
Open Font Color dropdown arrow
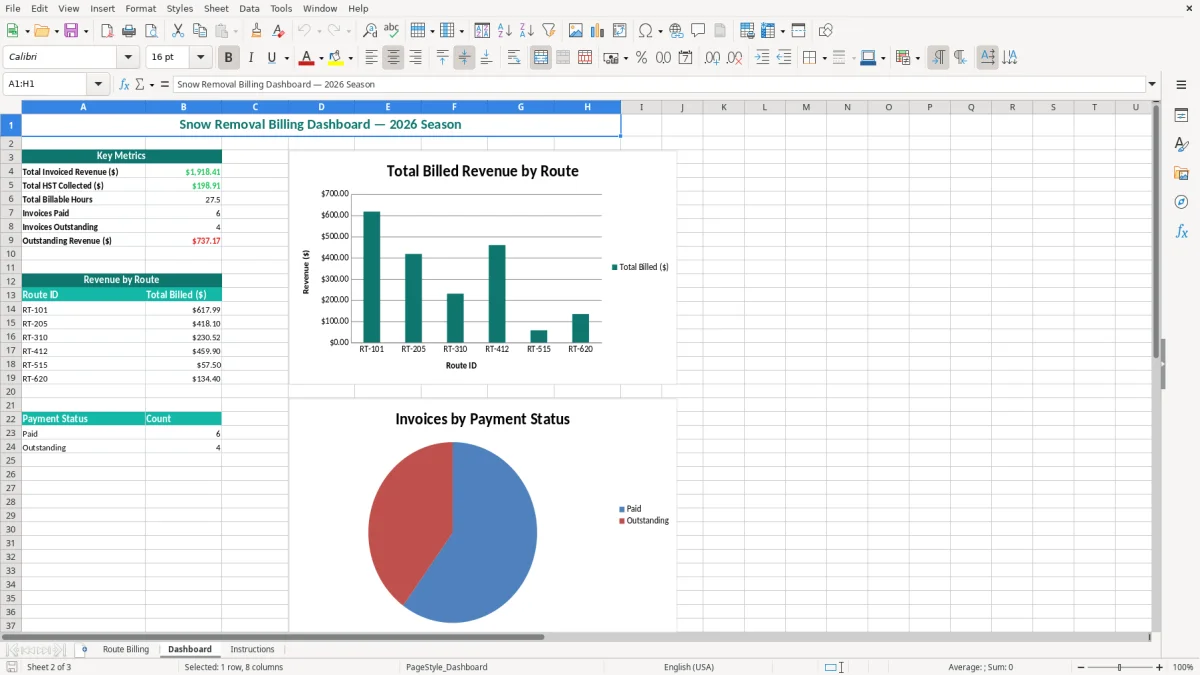click(x=321, y=58)
